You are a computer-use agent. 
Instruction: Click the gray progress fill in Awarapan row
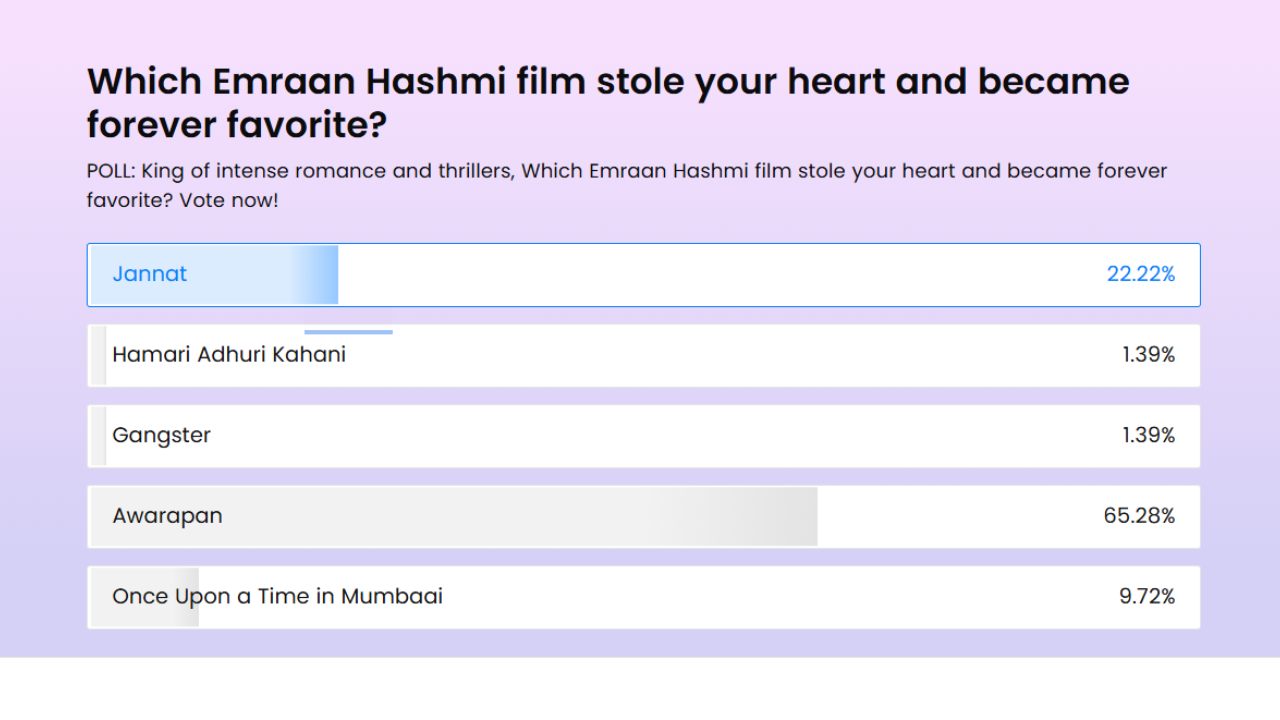pos(454,517)
